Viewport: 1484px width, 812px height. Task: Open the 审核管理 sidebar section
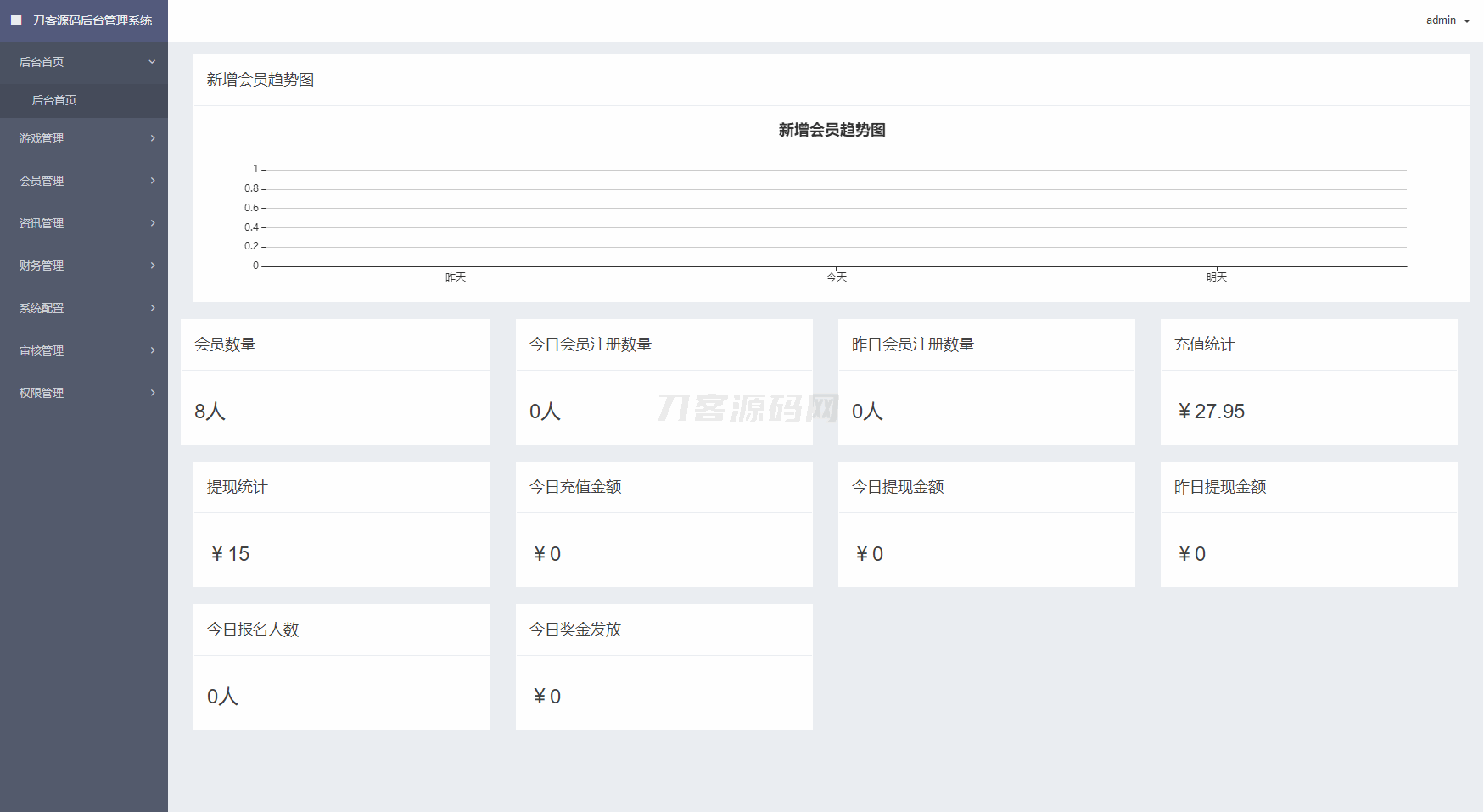pyautogui.click(x=42, y=350)
